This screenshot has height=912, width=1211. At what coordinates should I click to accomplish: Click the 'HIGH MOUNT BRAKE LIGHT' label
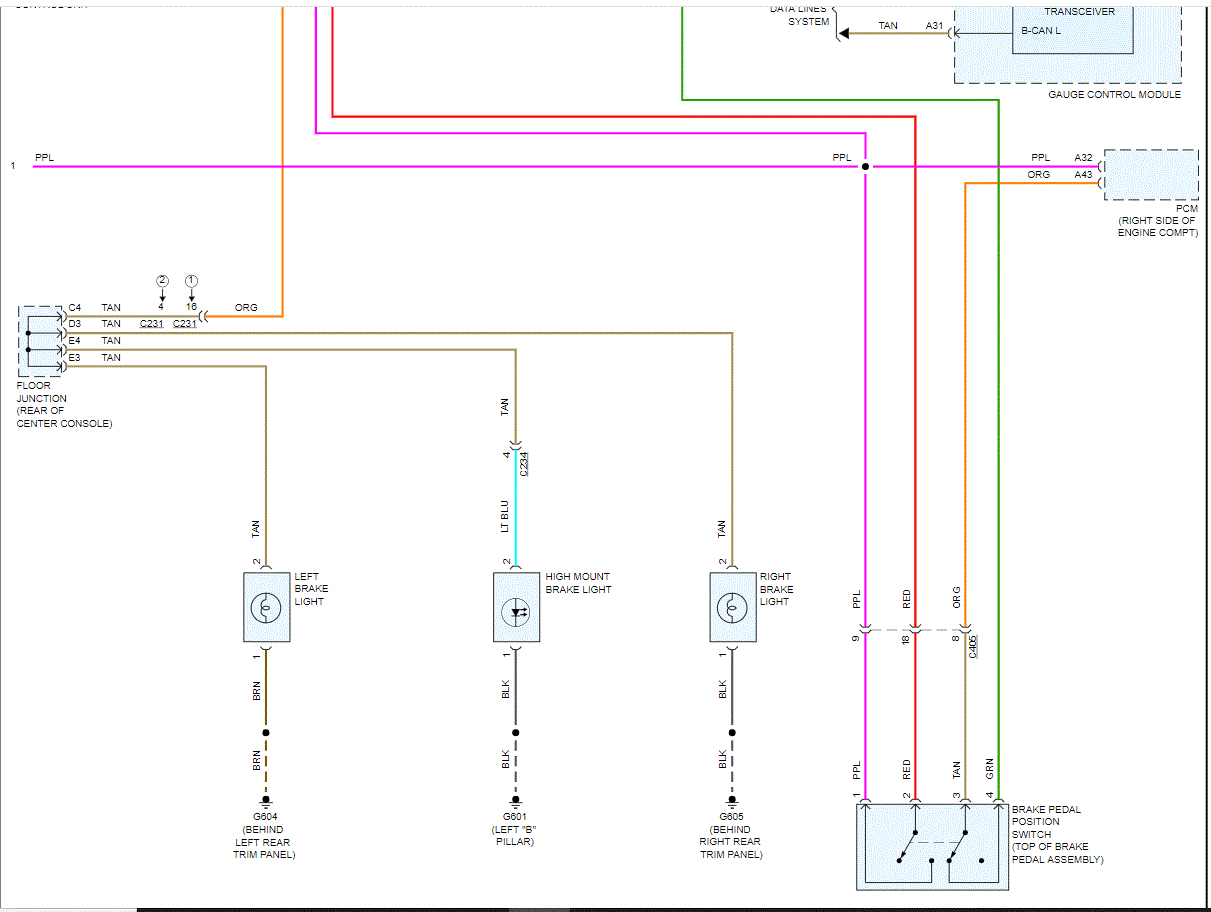(x=578, y=583)
